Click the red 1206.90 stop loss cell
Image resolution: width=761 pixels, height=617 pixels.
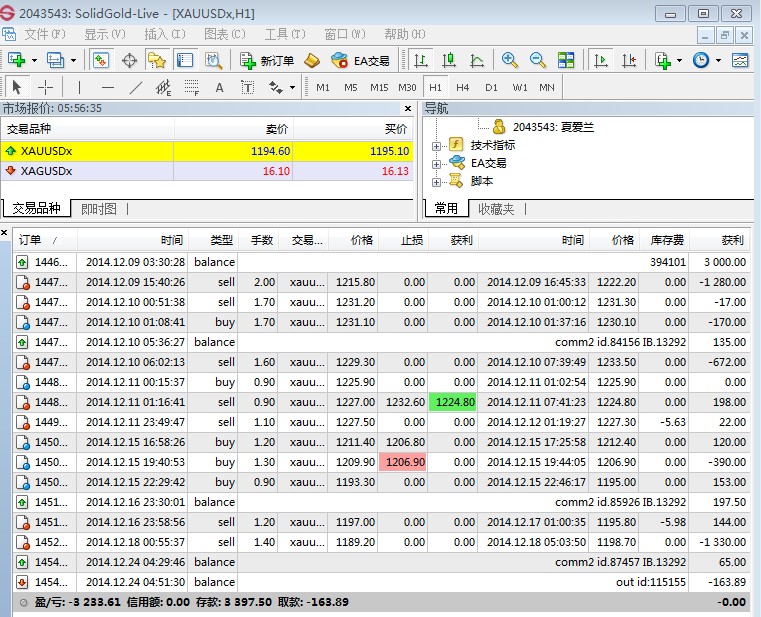click(403, 462)
